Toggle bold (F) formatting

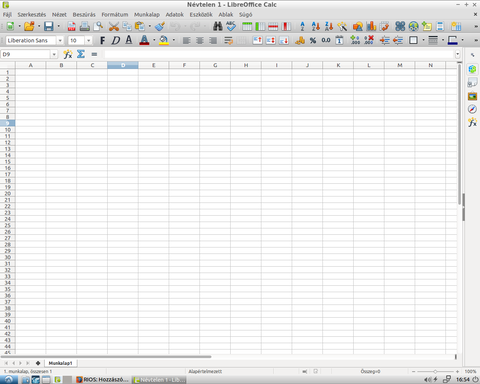point(102,40)
